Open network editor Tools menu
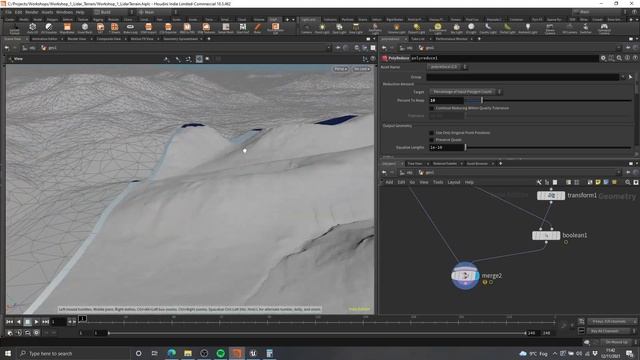 click(x=438, y=182)
